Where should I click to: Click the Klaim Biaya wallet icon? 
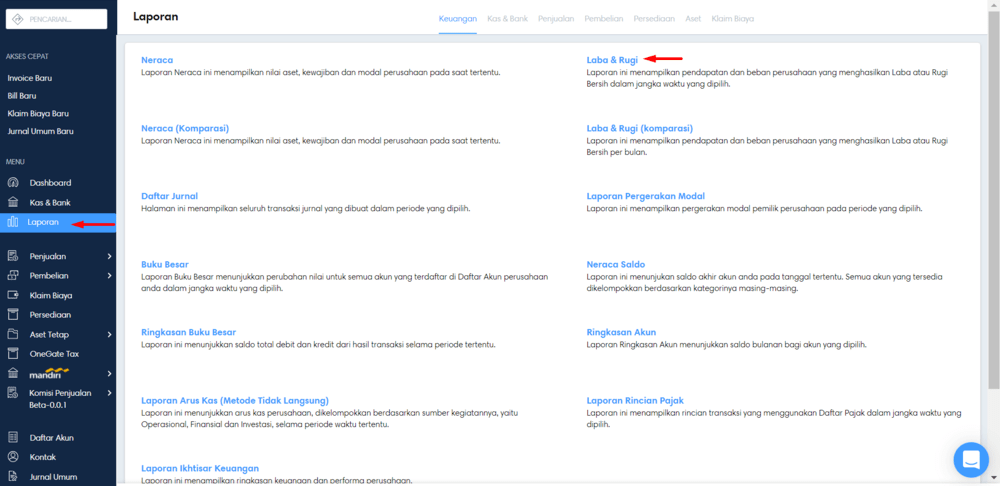13,295
